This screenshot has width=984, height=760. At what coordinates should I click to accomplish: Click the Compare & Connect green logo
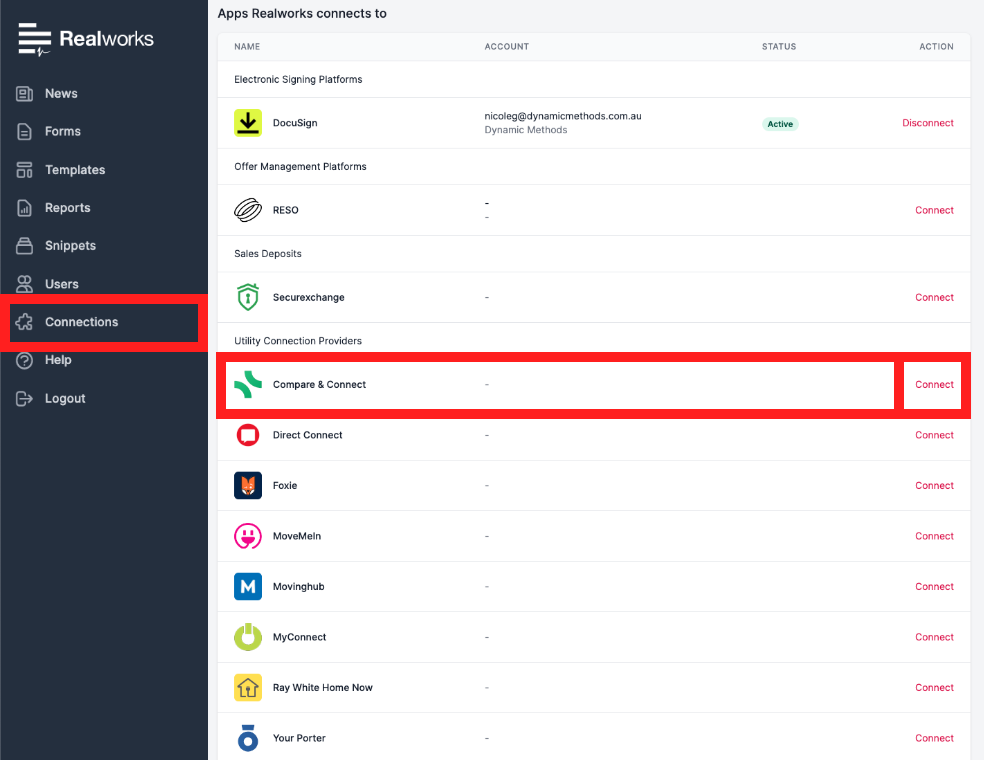point(248,385)
